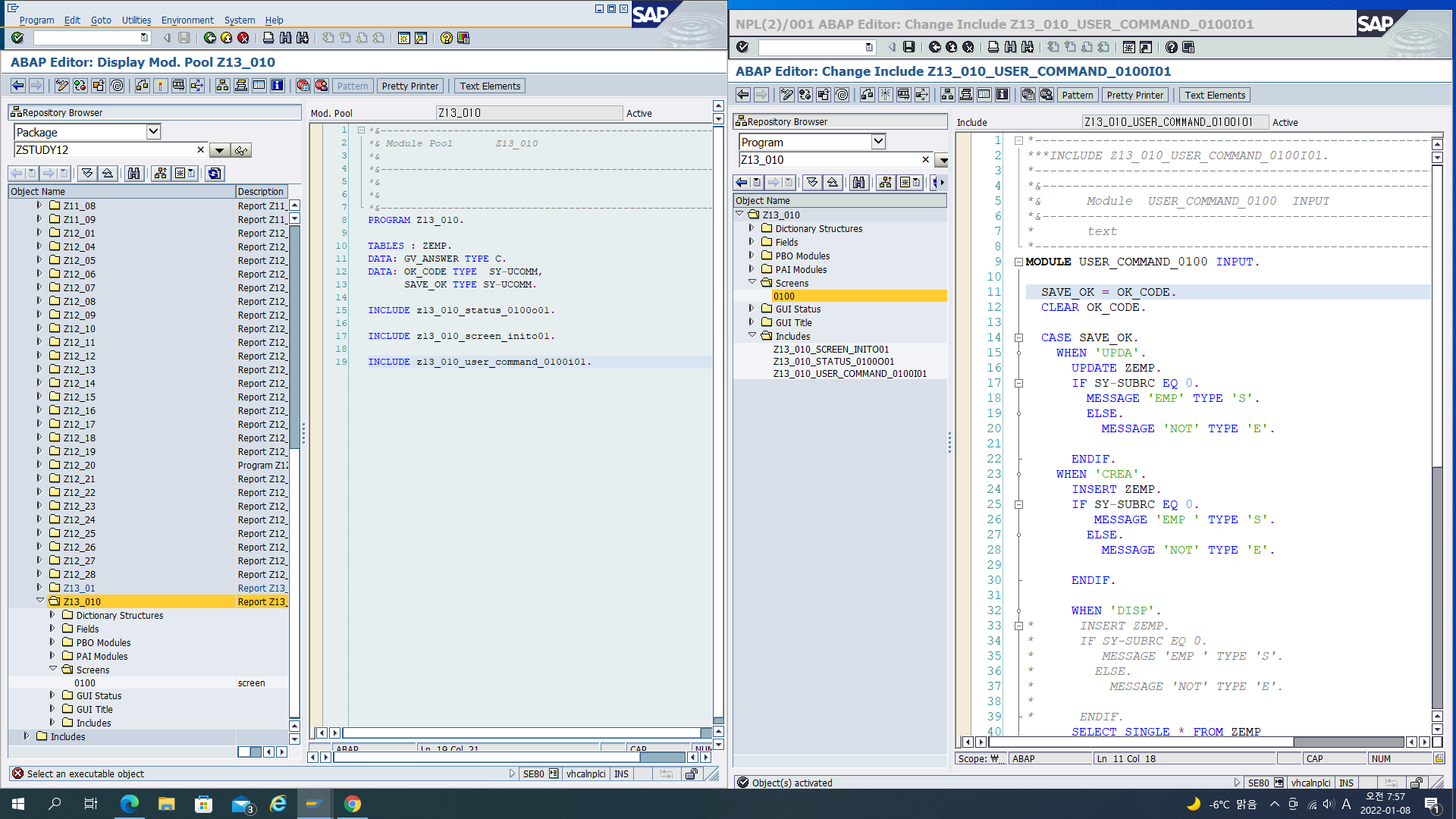
Task: Collapse CASE block fold at line 14
Action: (x=1018, y=337)
